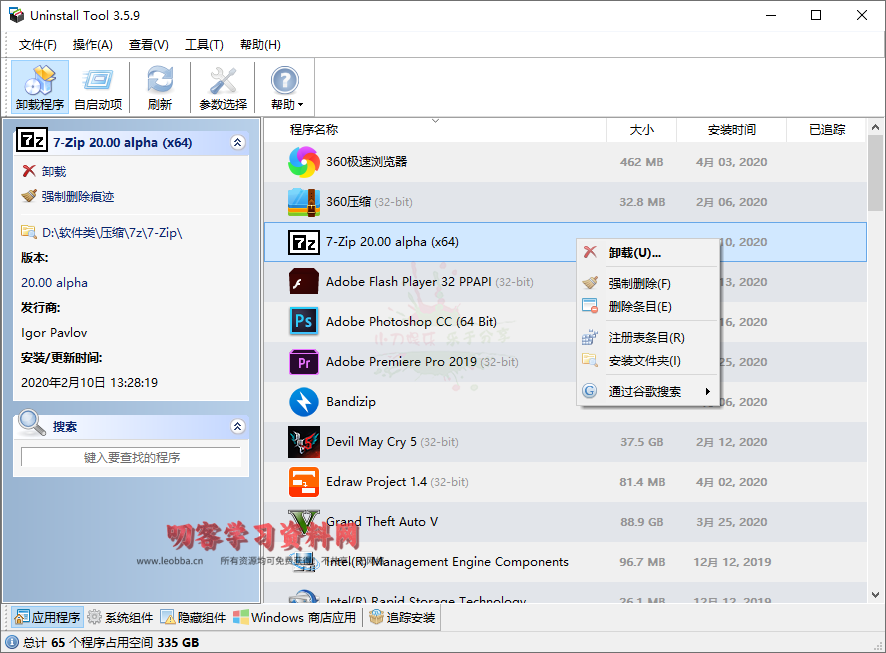The height and width of the screenshot is (653, 886).
Task: Open the 7-Zip install folder path link
Action: coord(111,233)
